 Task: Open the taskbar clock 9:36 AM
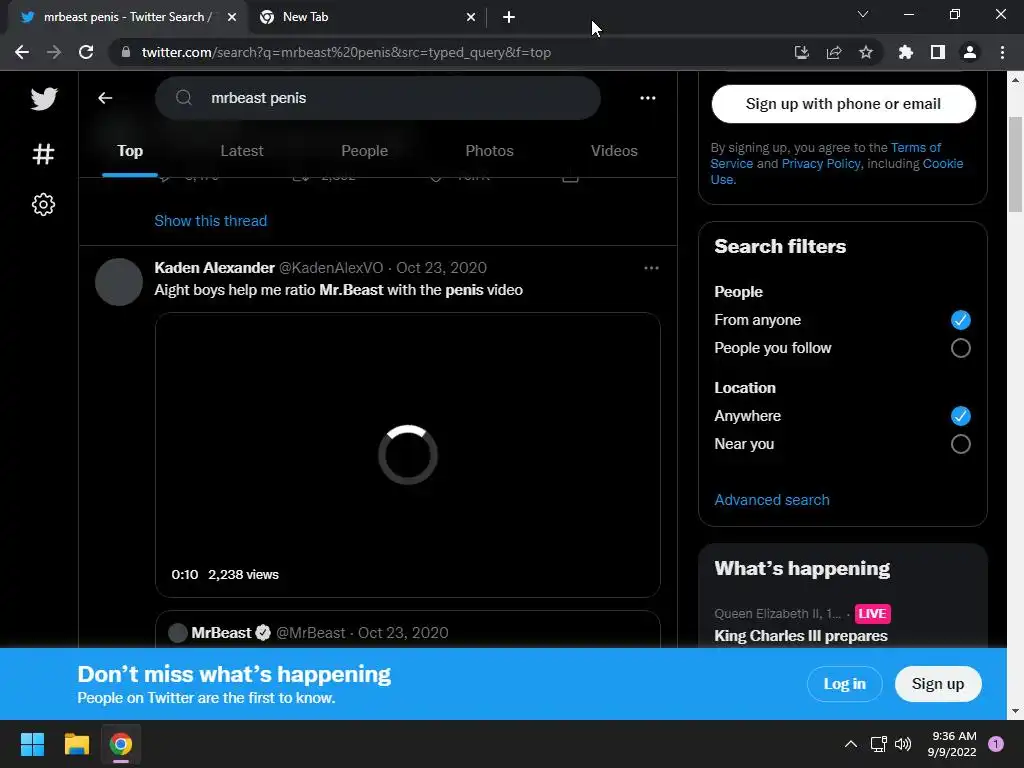click(952, 744)
